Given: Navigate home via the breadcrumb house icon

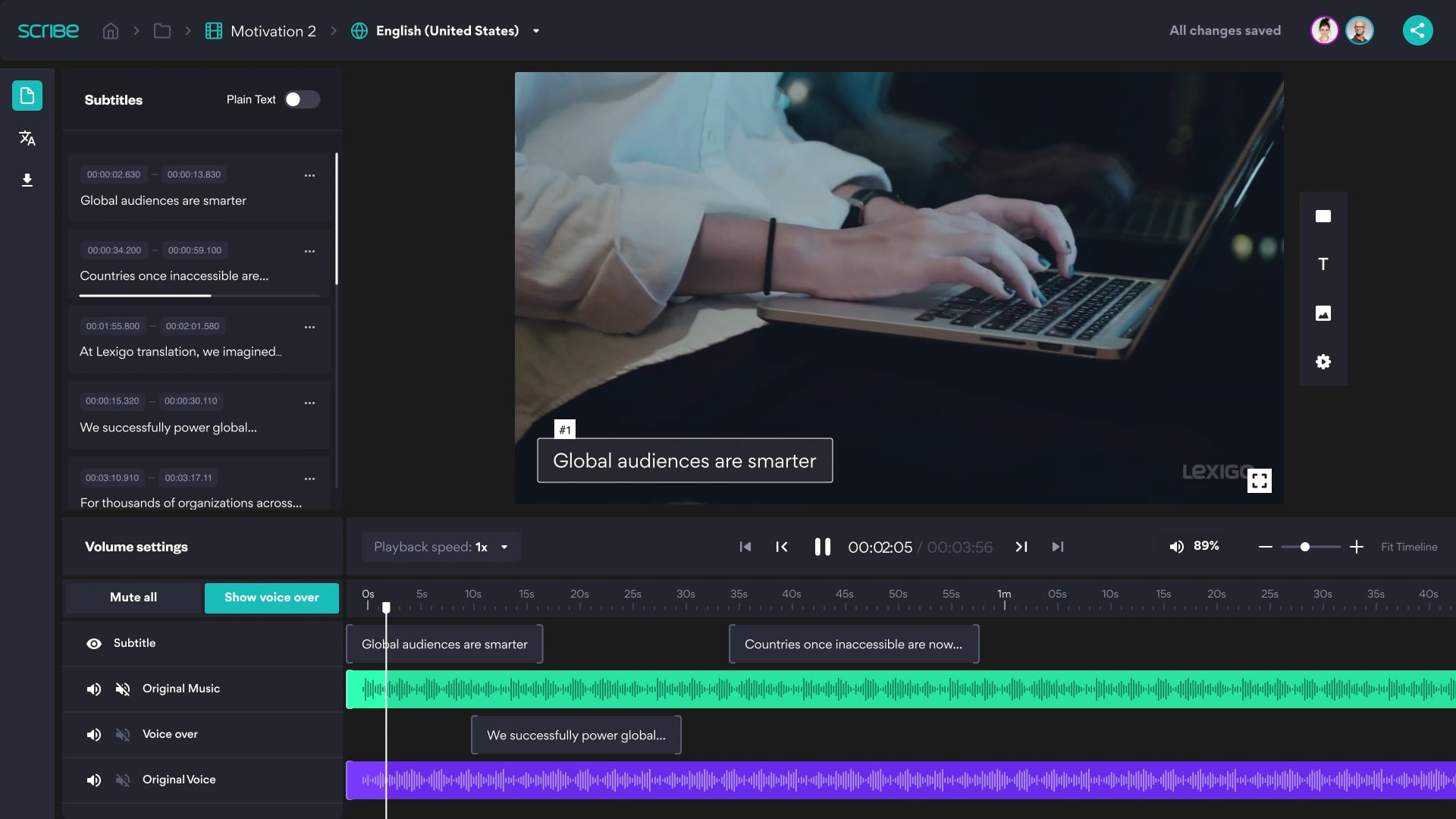Looking at the screenshot, I should tap(110, 30).
